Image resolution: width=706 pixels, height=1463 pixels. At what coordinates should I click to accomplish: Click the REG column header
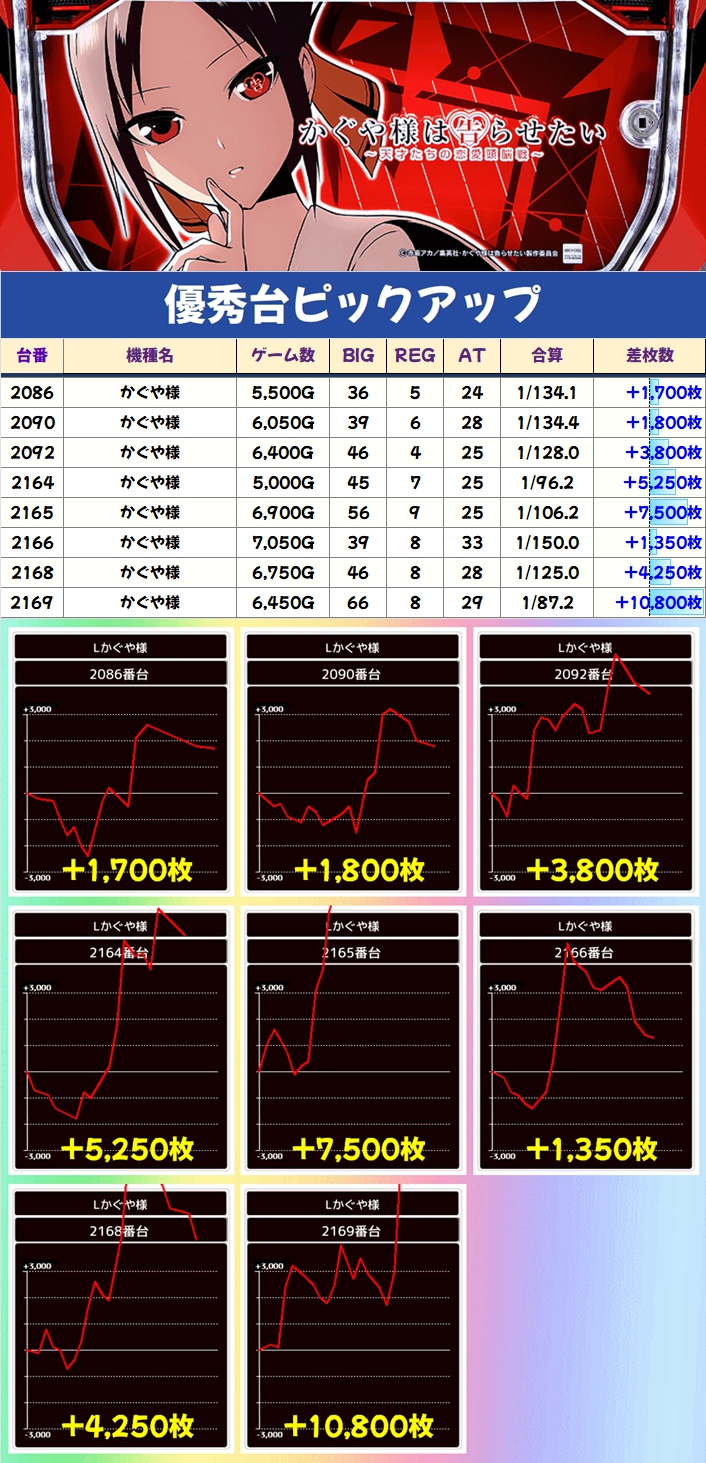click(415, 356)
